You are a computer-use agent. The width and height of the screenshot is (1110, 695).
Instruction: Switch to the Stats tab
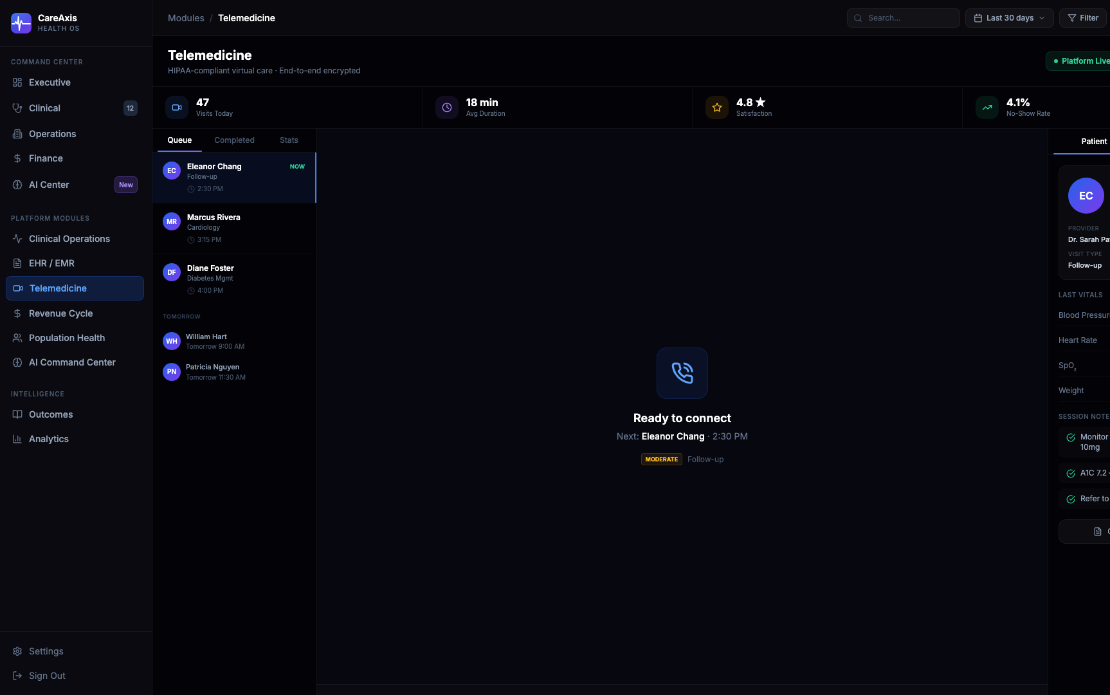[x=289, y=140]
